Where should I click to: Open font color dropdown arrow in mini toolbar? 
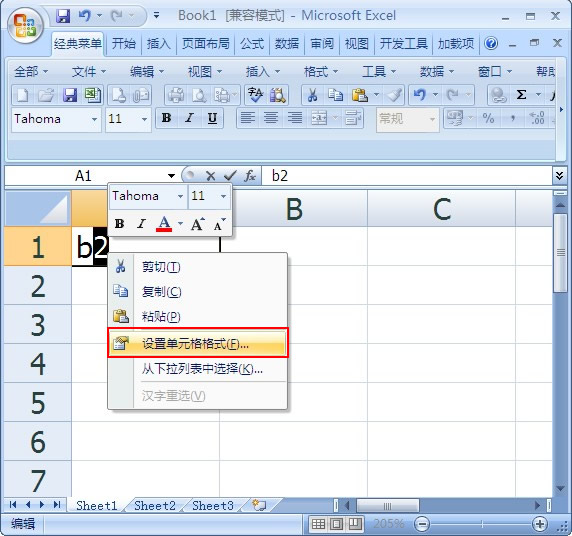[x=180, y=223]
